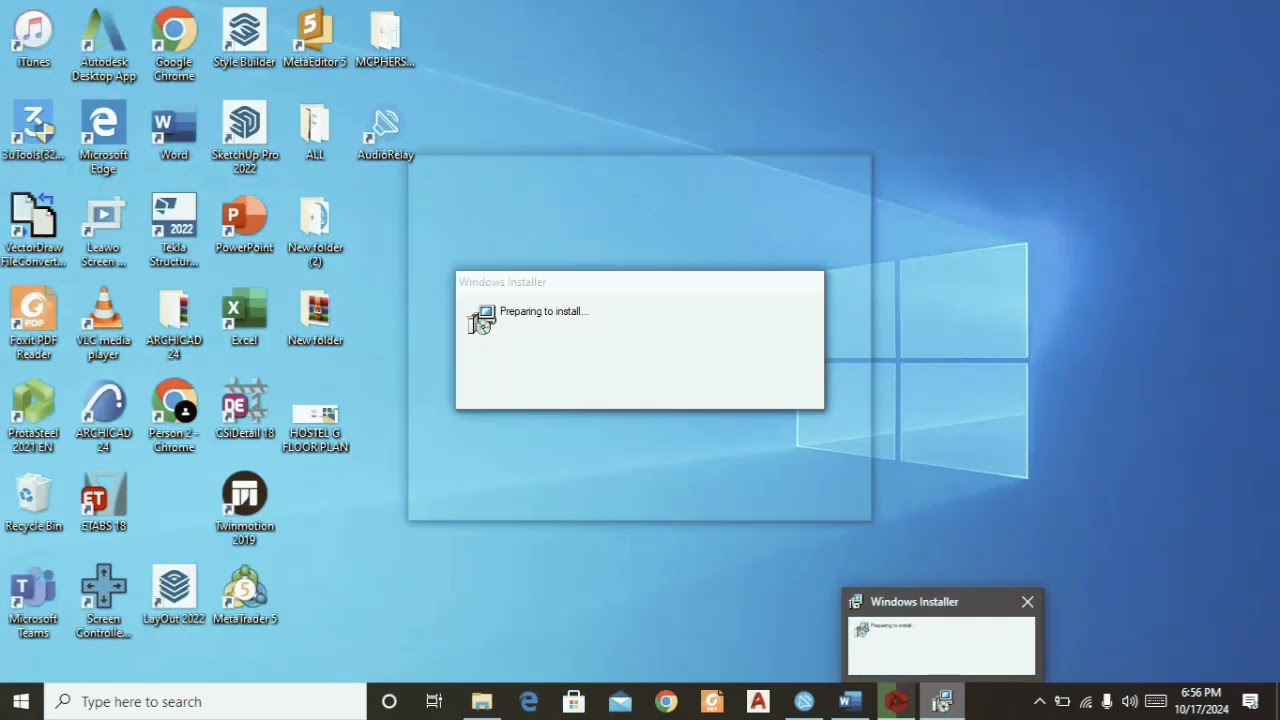Select Twinmotion 2019 desktop icon
Image resolution: width=1280 pixels, height=720 pixels.
[x=244, y=510]
